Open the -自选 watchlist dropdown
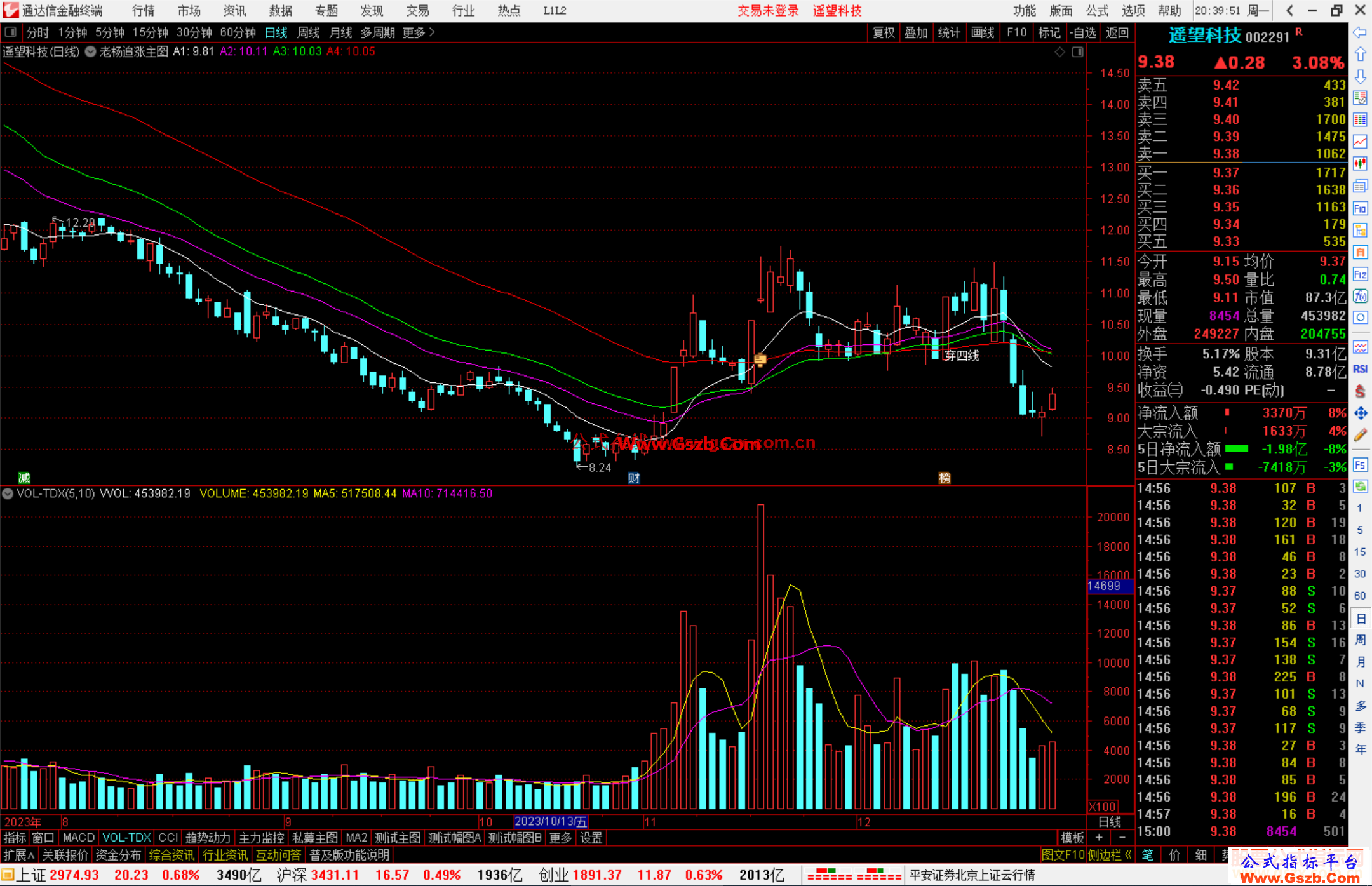 tap(1083, 32)
